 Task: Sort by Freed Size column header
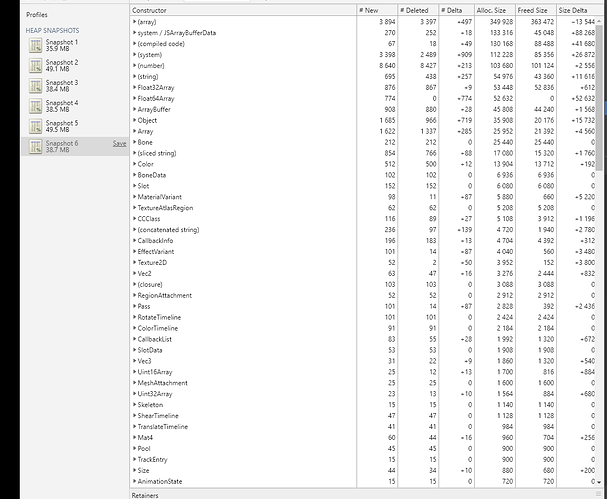coord(536,10)
